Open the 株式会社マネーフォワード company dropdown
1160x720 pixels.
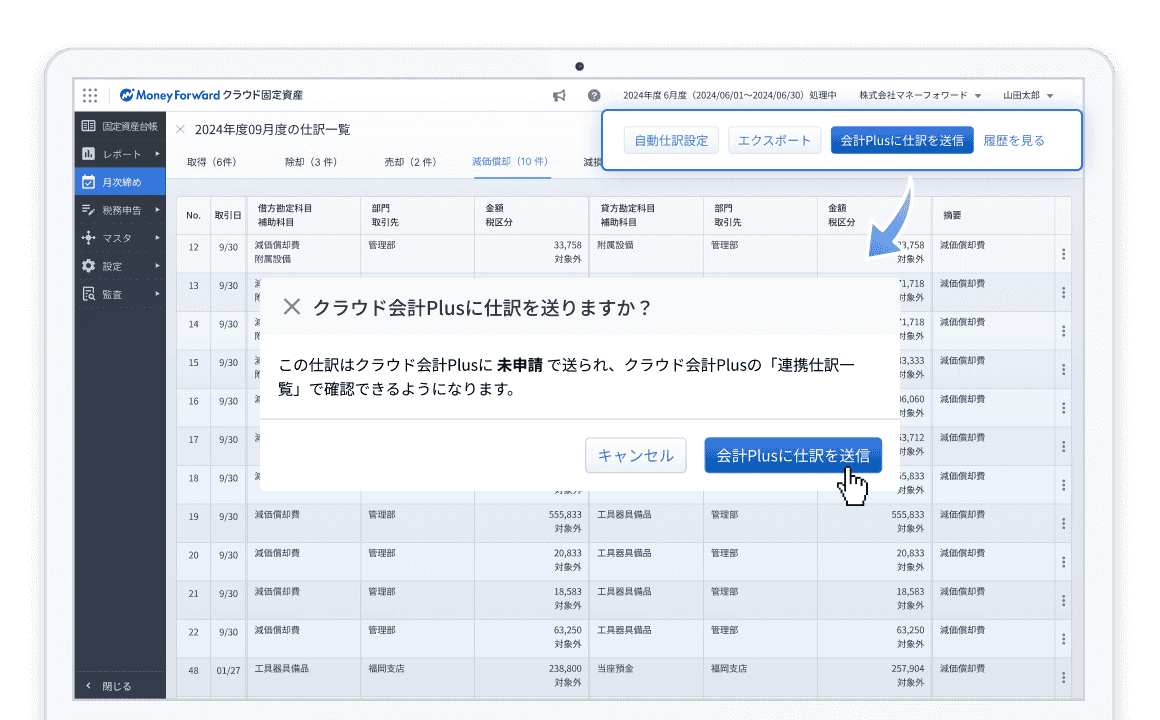920,95
